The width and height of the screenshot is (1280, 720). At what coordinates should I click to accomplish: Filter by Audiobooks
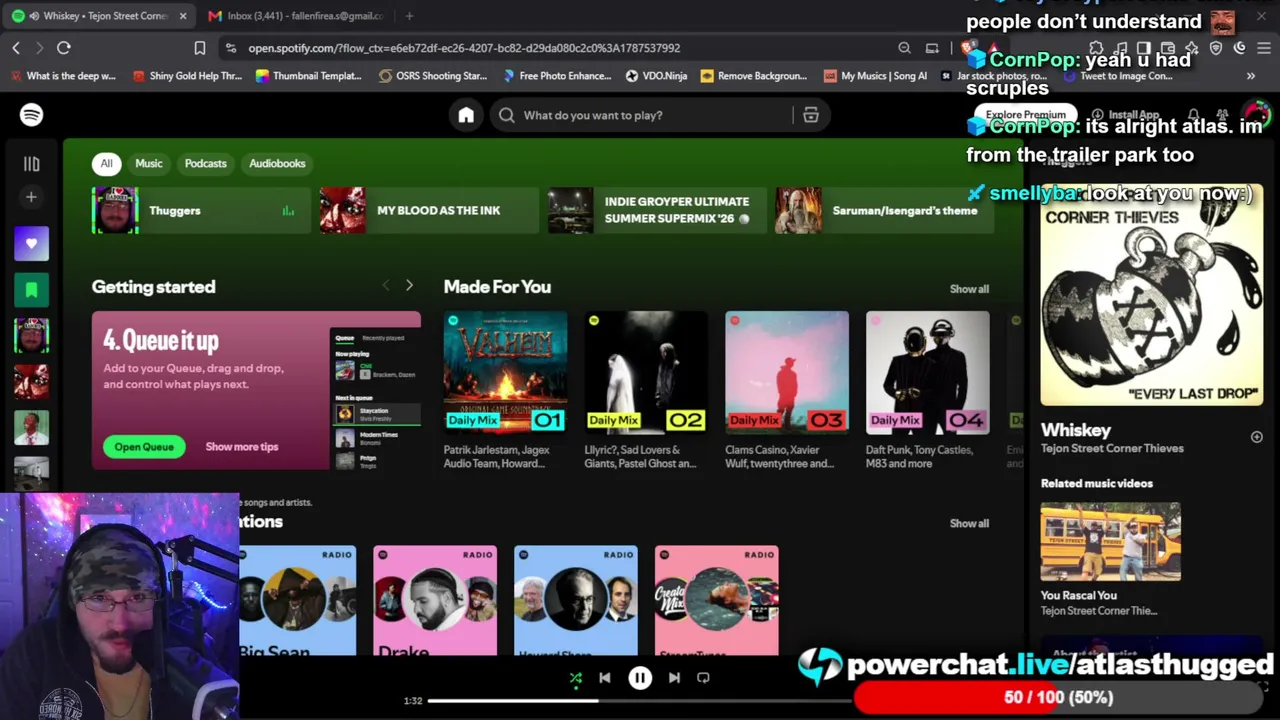tap(277, 163)
